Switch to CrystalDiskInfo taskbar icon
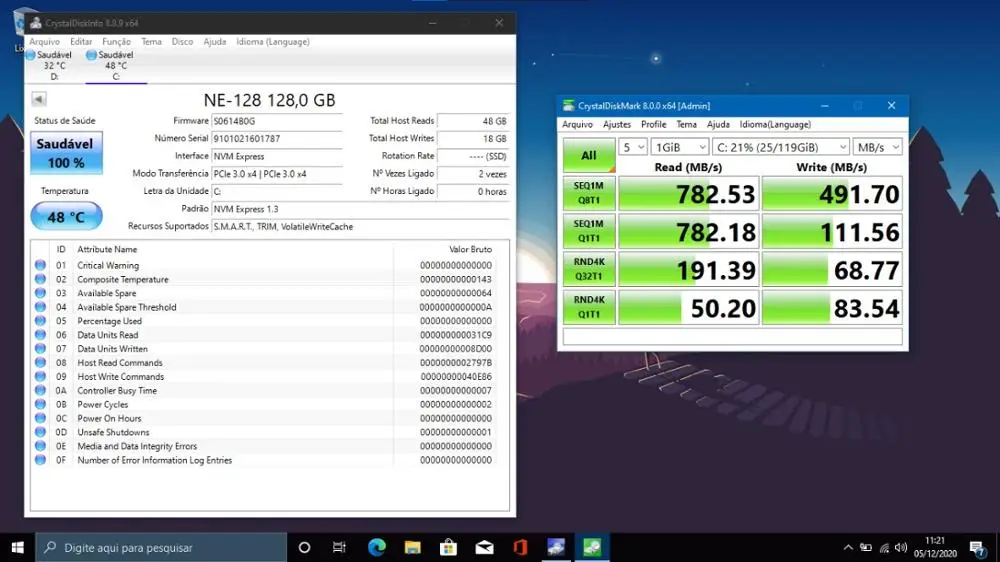 (x=555, y=547)
